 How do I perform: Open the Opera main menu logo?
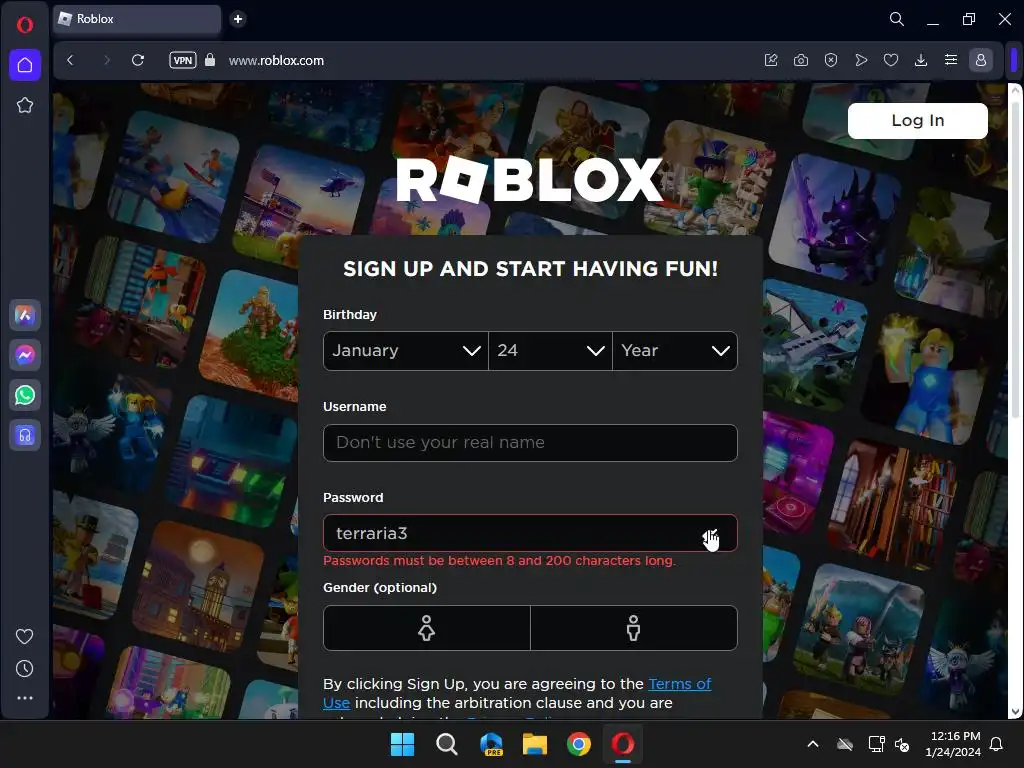[25, 25]
